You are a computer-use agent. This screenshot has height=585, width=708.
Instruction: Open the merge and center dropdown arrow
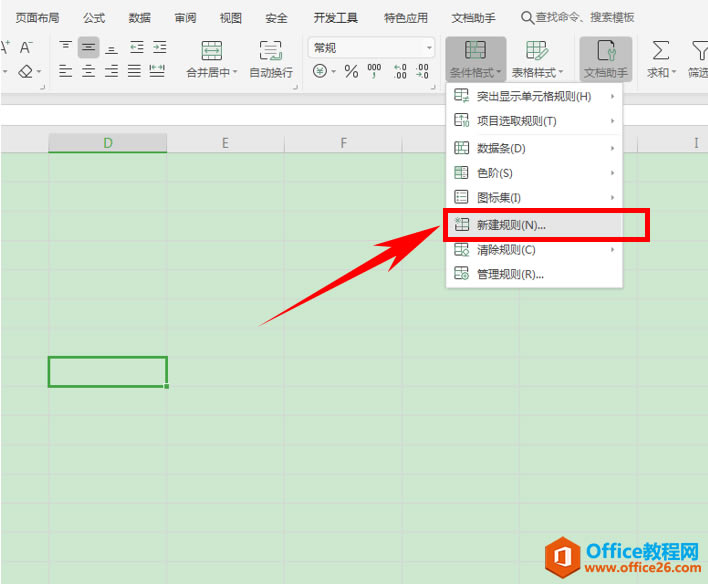[235, 72]
